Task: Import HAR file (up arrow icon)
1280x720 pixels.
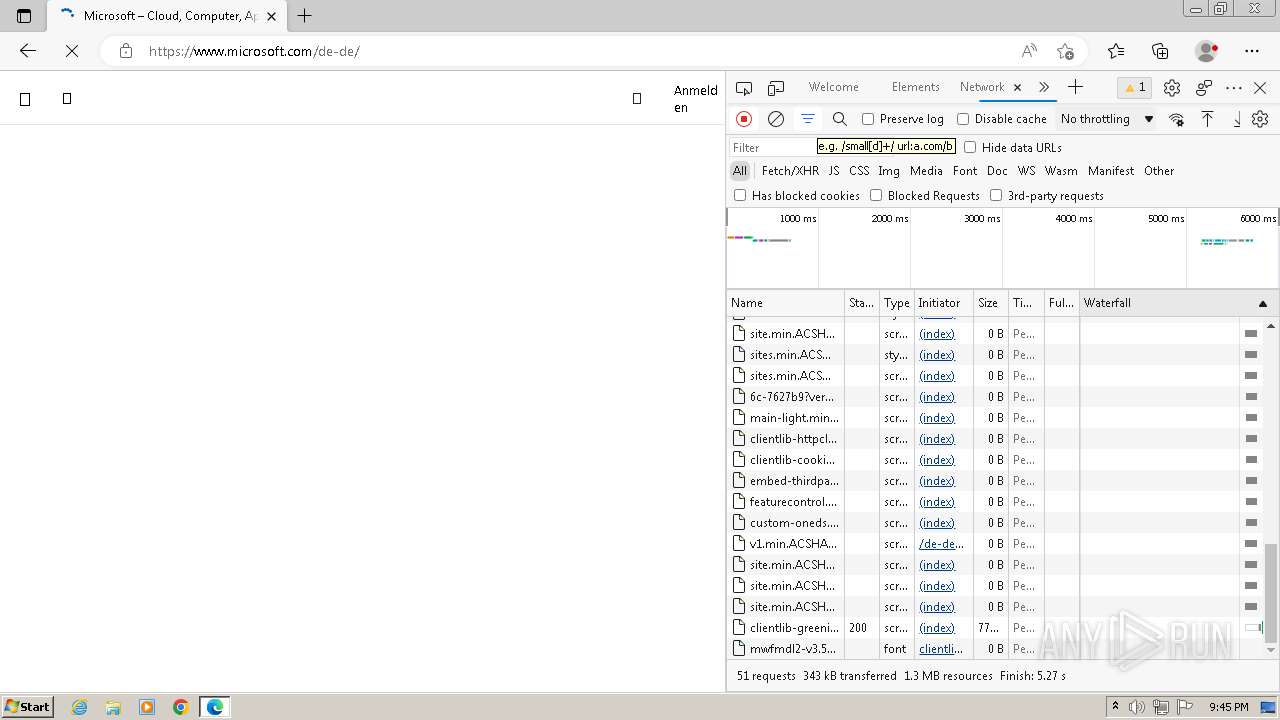Action: point(1207,119)
